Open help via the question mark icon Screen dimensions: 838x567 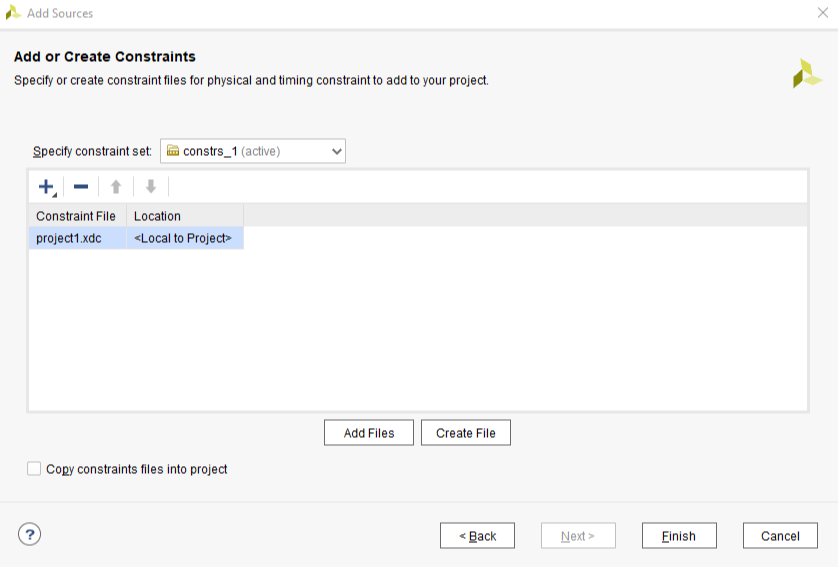(29, 534)
